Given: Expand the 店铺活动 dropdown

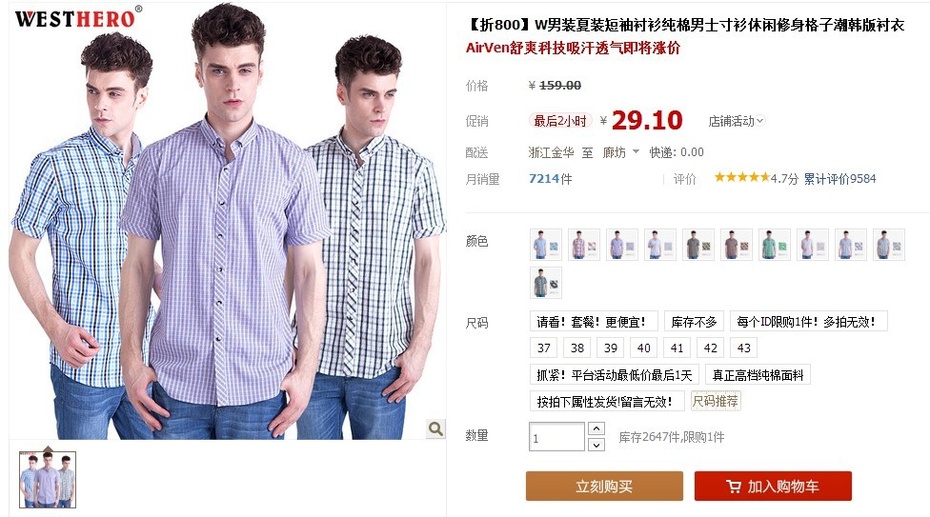Looking at the screenshot, I should coord(737,121).
